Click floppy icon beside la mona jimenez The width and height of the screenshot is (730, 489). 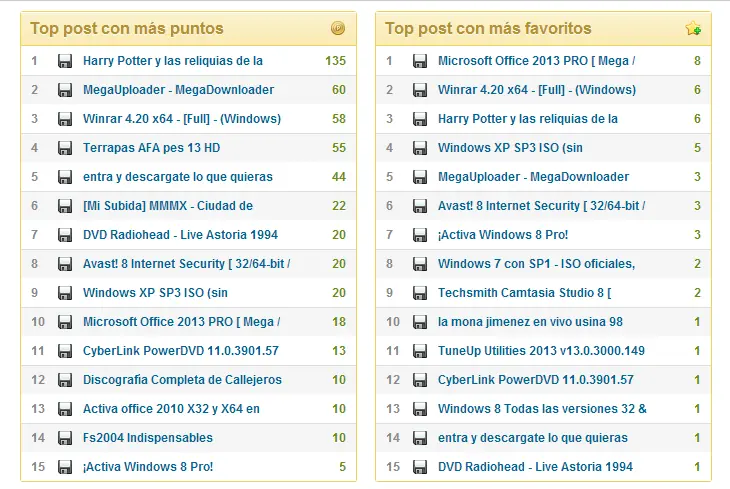420,322
